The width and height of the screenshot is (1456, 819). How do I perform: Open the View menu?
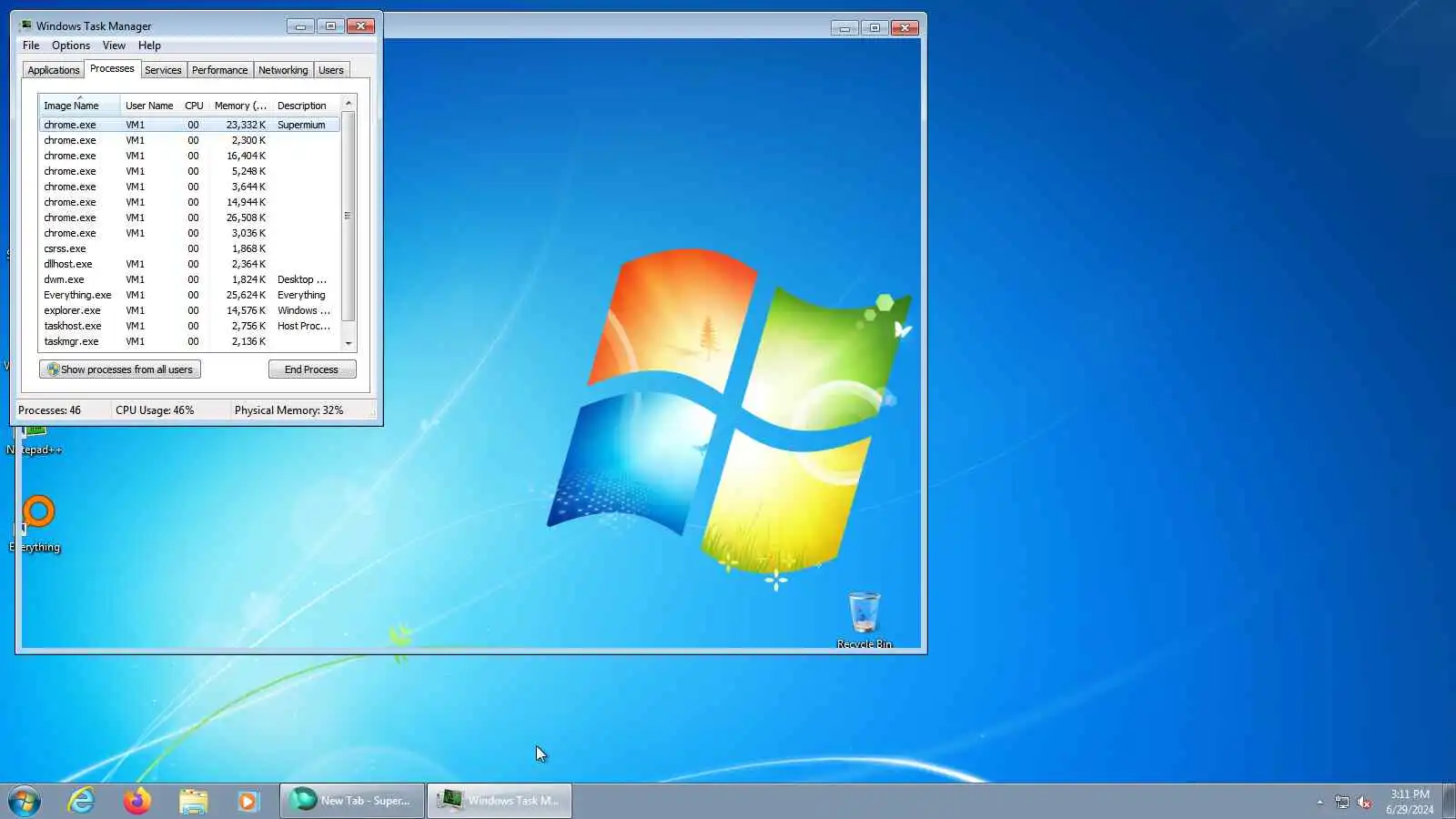114,45
